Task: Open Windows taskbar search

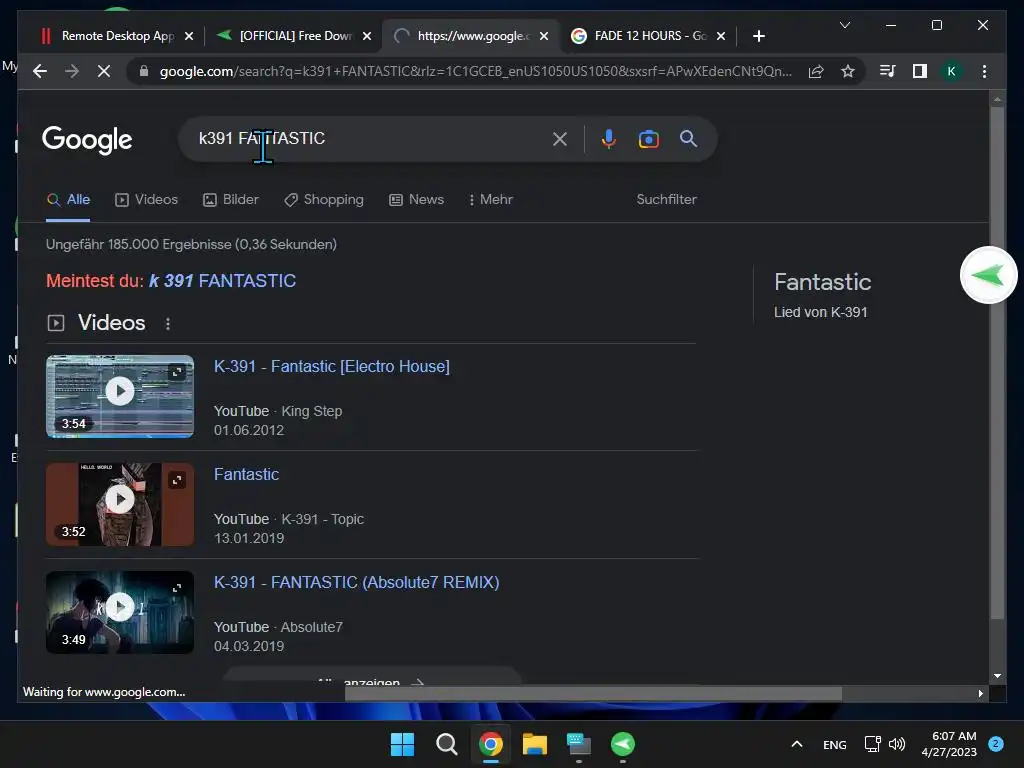Action: [447, 744]
